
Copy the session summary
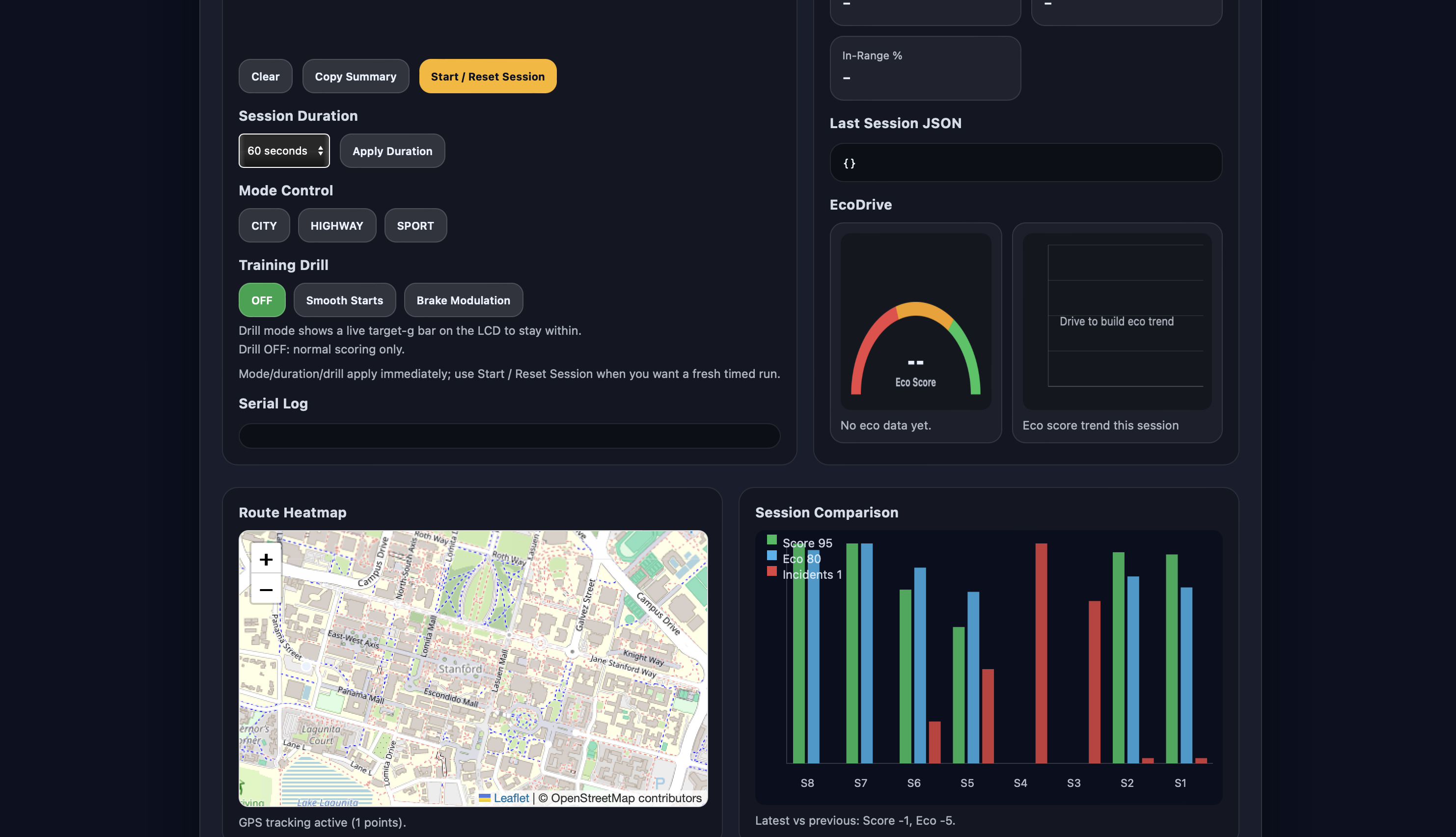click(x=356, y=77)
